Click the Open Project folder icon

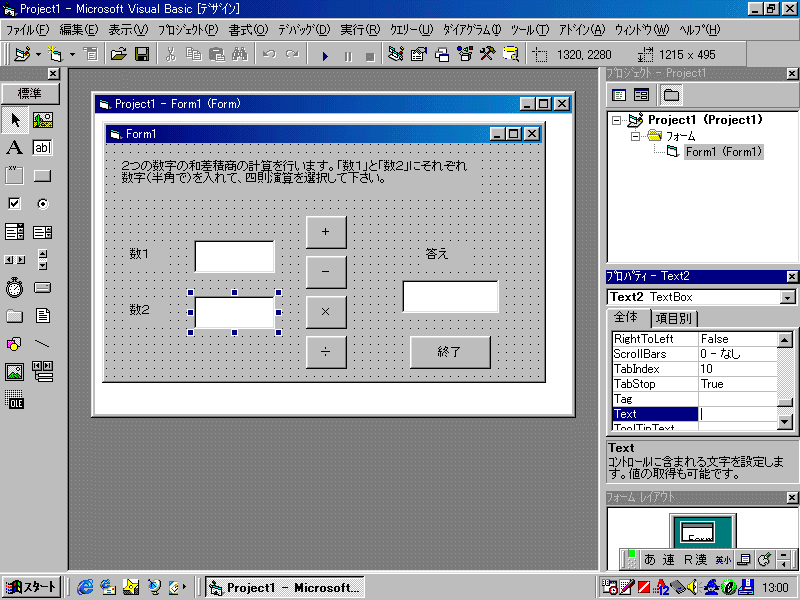118,54
